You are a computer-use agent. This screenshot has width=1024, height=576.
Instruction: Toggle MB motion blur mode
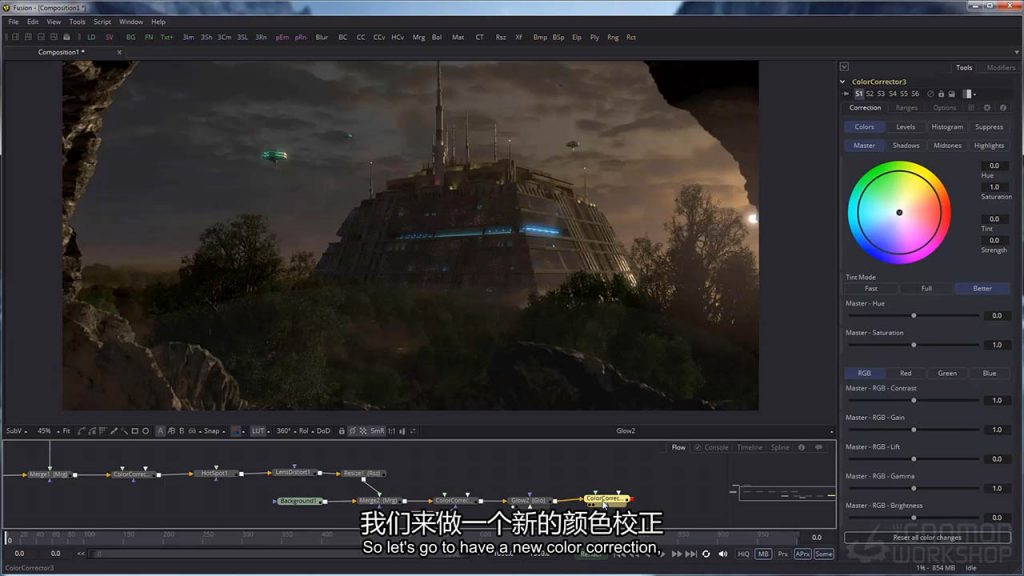coord(763,554)
